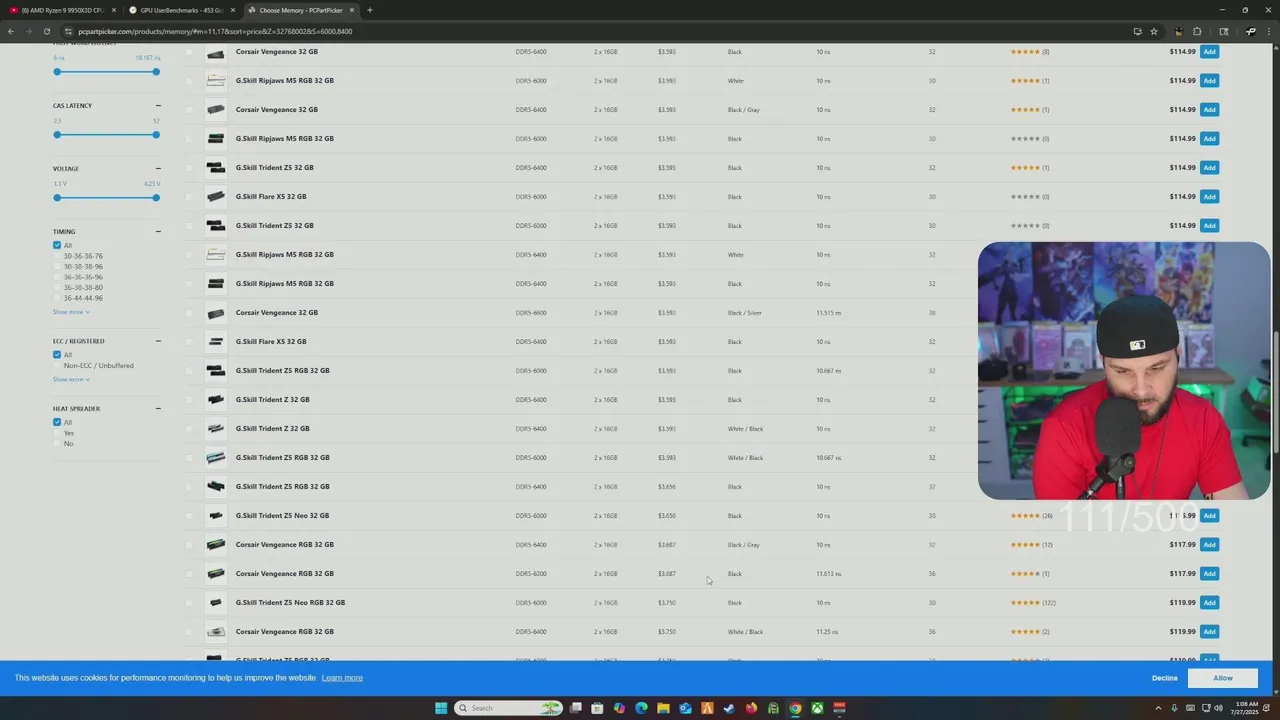Open Steam from the taskbar

coord(729,708)
